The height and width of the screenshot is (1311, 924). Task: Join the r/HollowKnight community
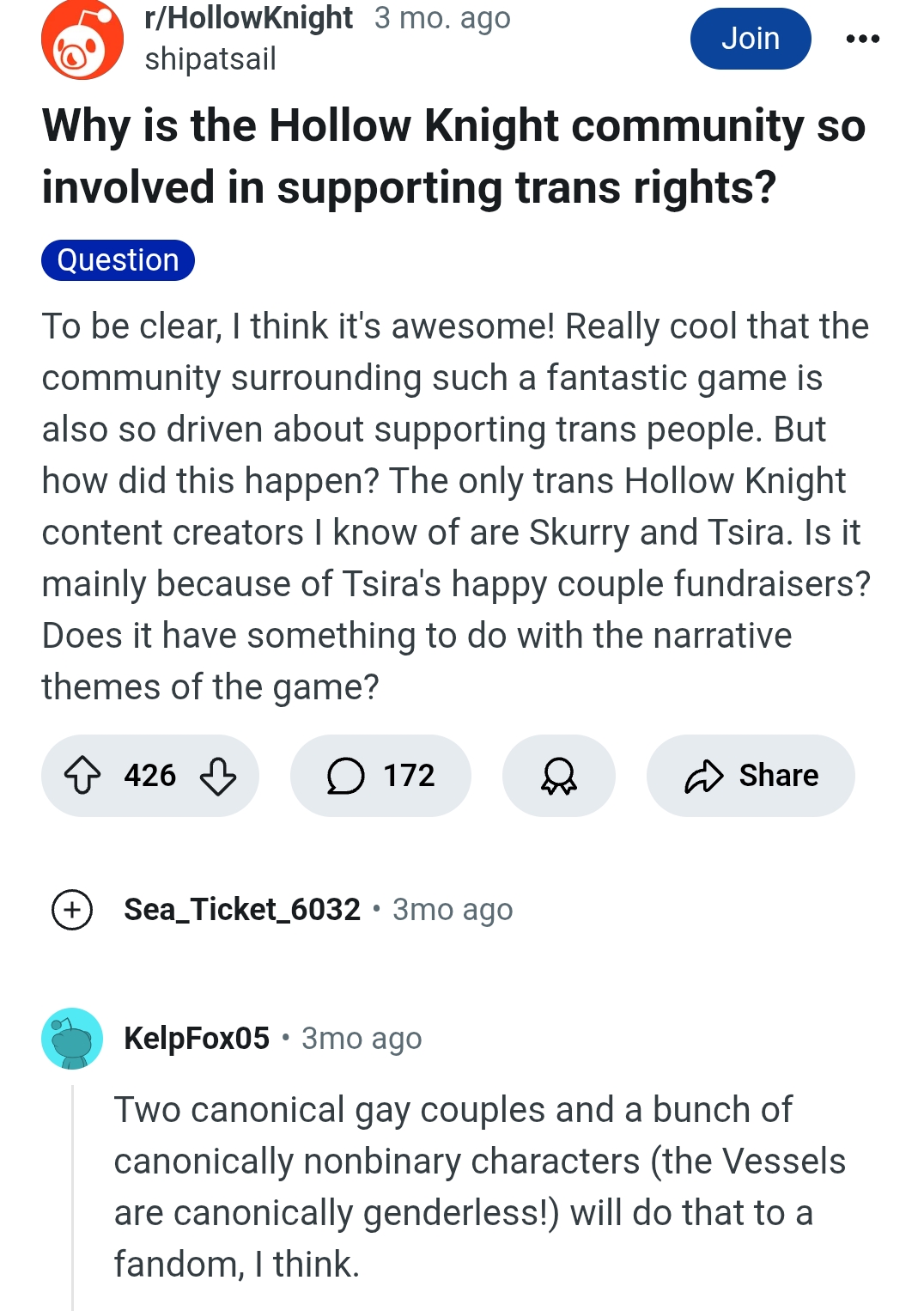coord(751,39)
